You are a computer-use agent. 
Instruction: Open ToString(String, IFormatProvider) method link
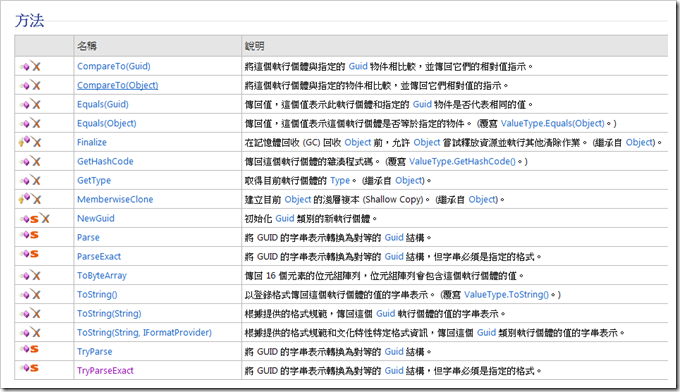[x=144, y=333]
